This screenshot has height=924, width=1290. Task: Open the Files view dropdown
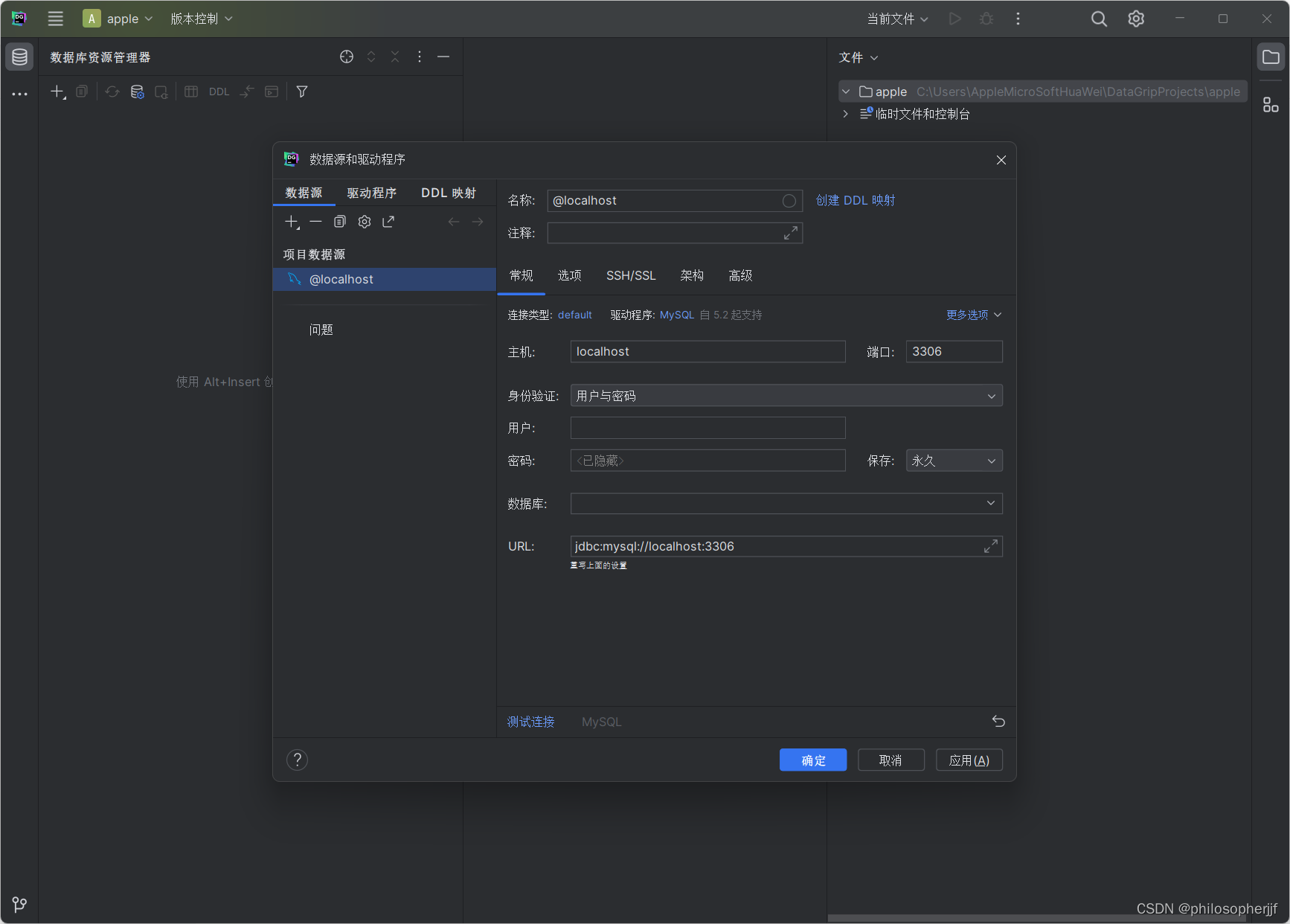coord(859,57)
